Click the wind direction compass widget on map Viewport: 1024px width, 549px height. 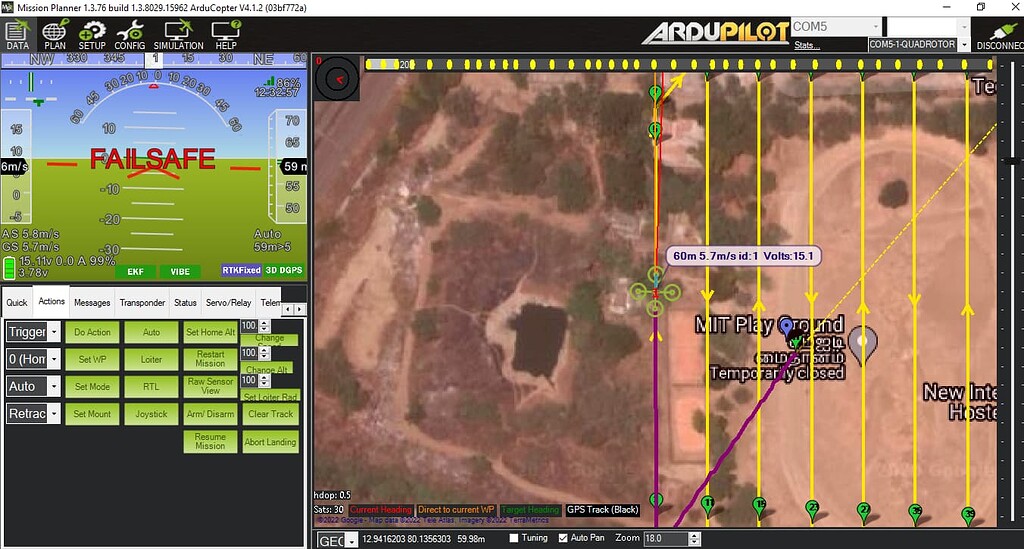(337, 79)
